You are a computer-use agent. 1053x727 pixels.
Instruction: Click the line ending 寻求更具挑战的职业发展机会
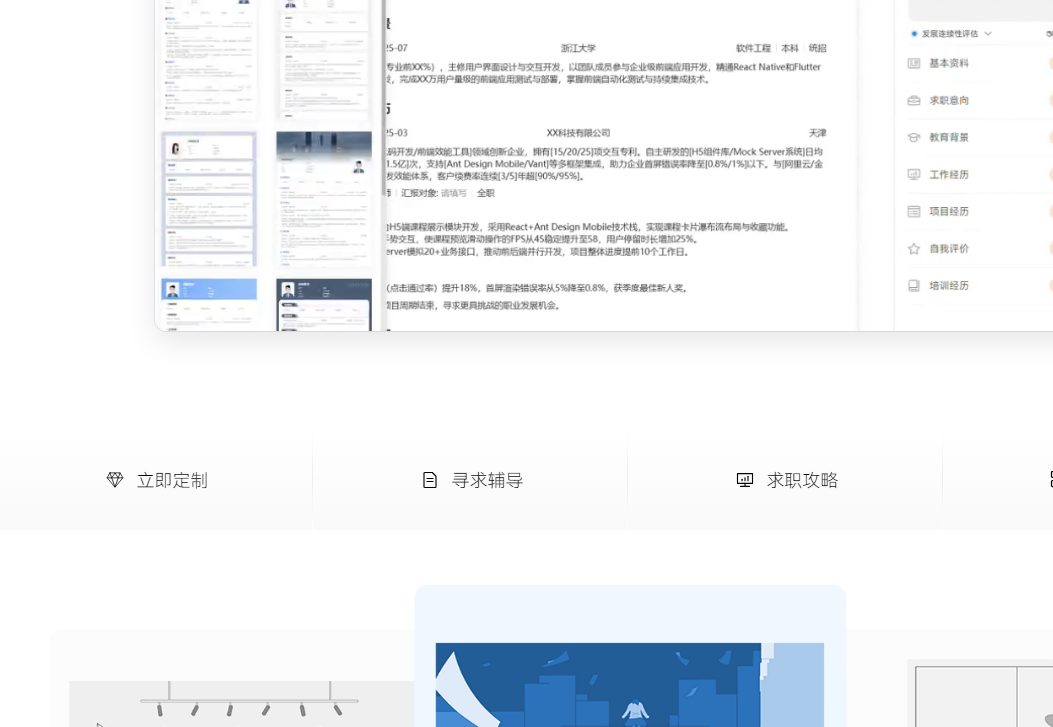pos(473,305)
